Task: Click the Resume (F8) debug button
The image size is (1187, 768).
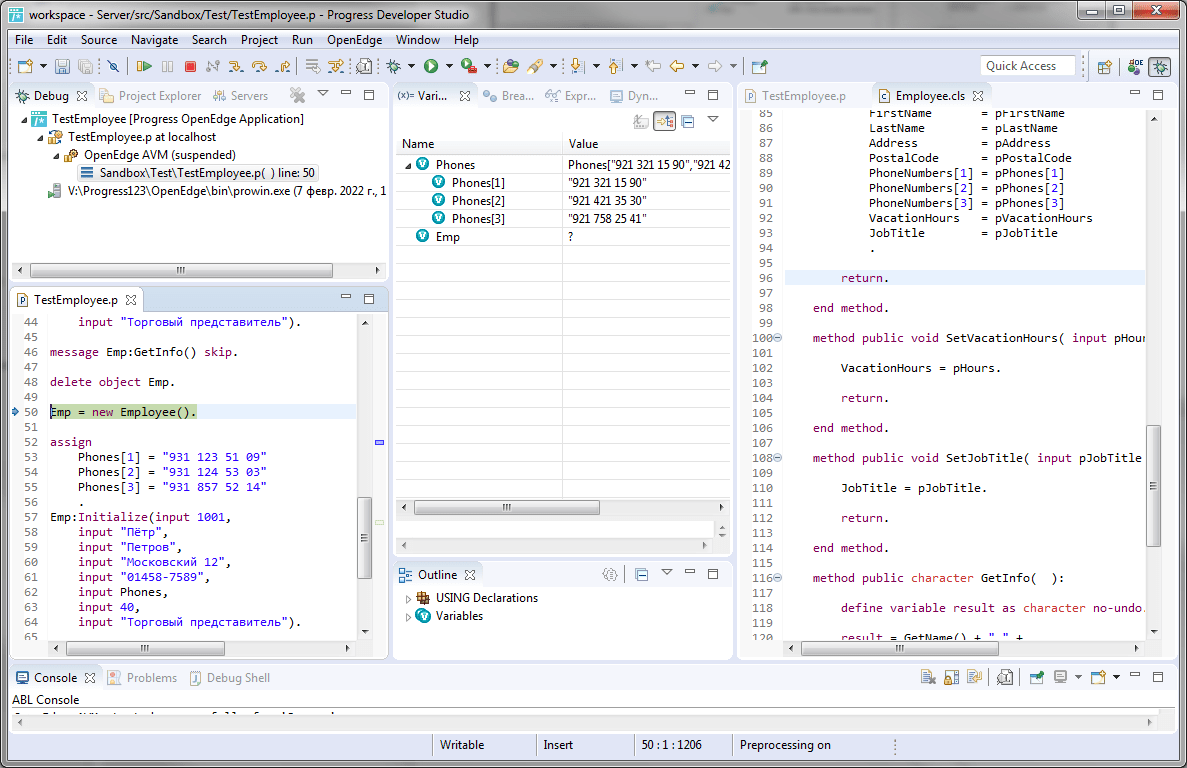Action: [x=143, y=67]
